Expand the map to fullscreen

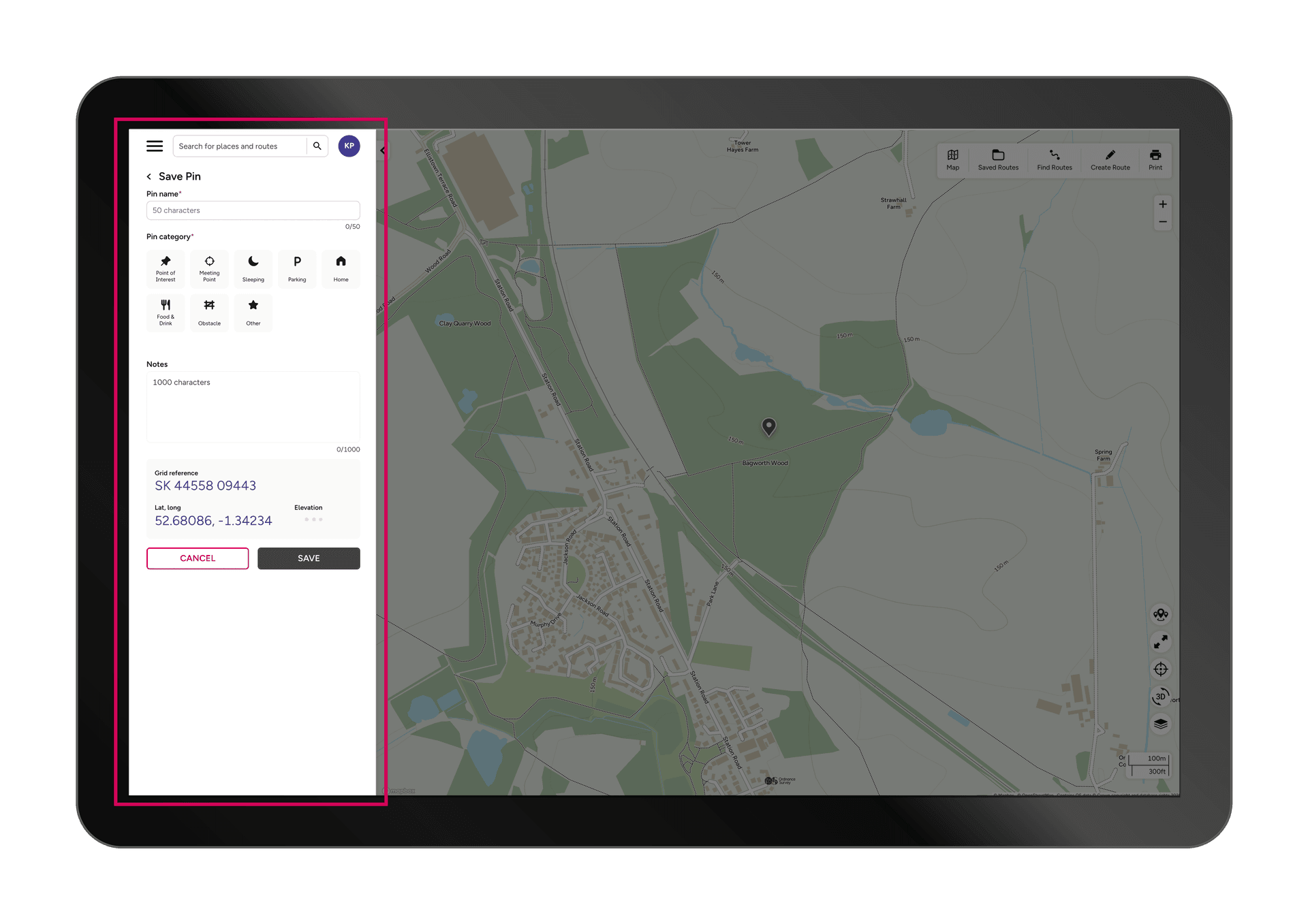(1161, 641)
